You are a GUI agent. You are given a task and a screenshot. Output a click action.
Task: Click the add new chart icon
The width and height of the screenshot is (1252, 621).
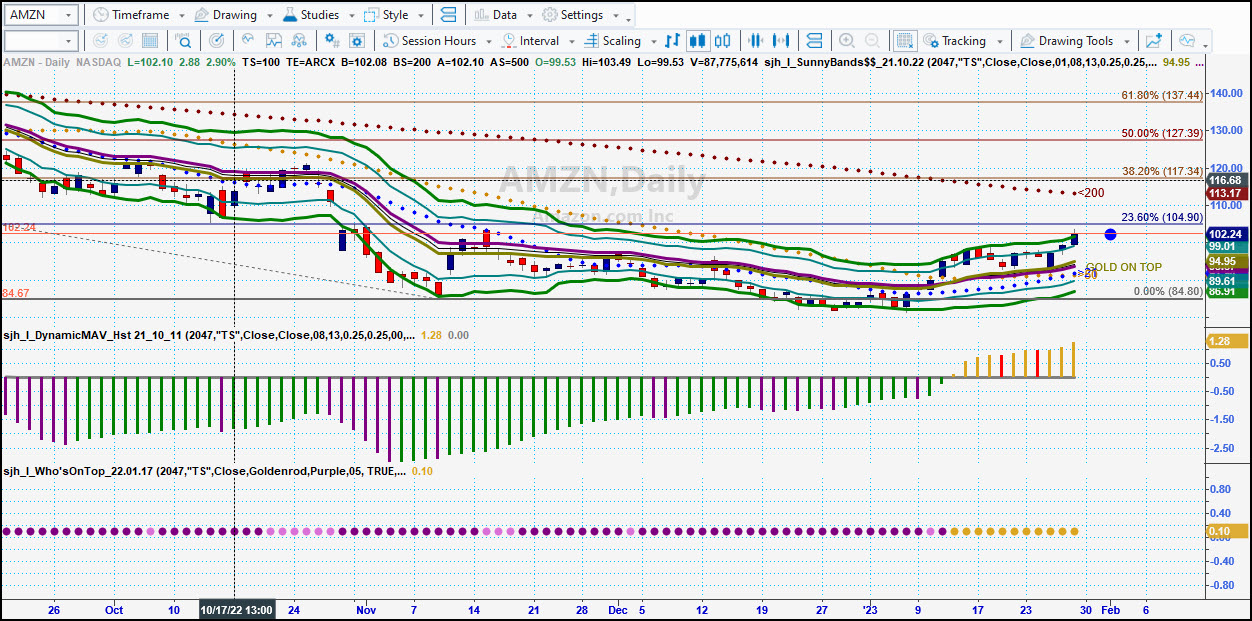pos(1154,41)
